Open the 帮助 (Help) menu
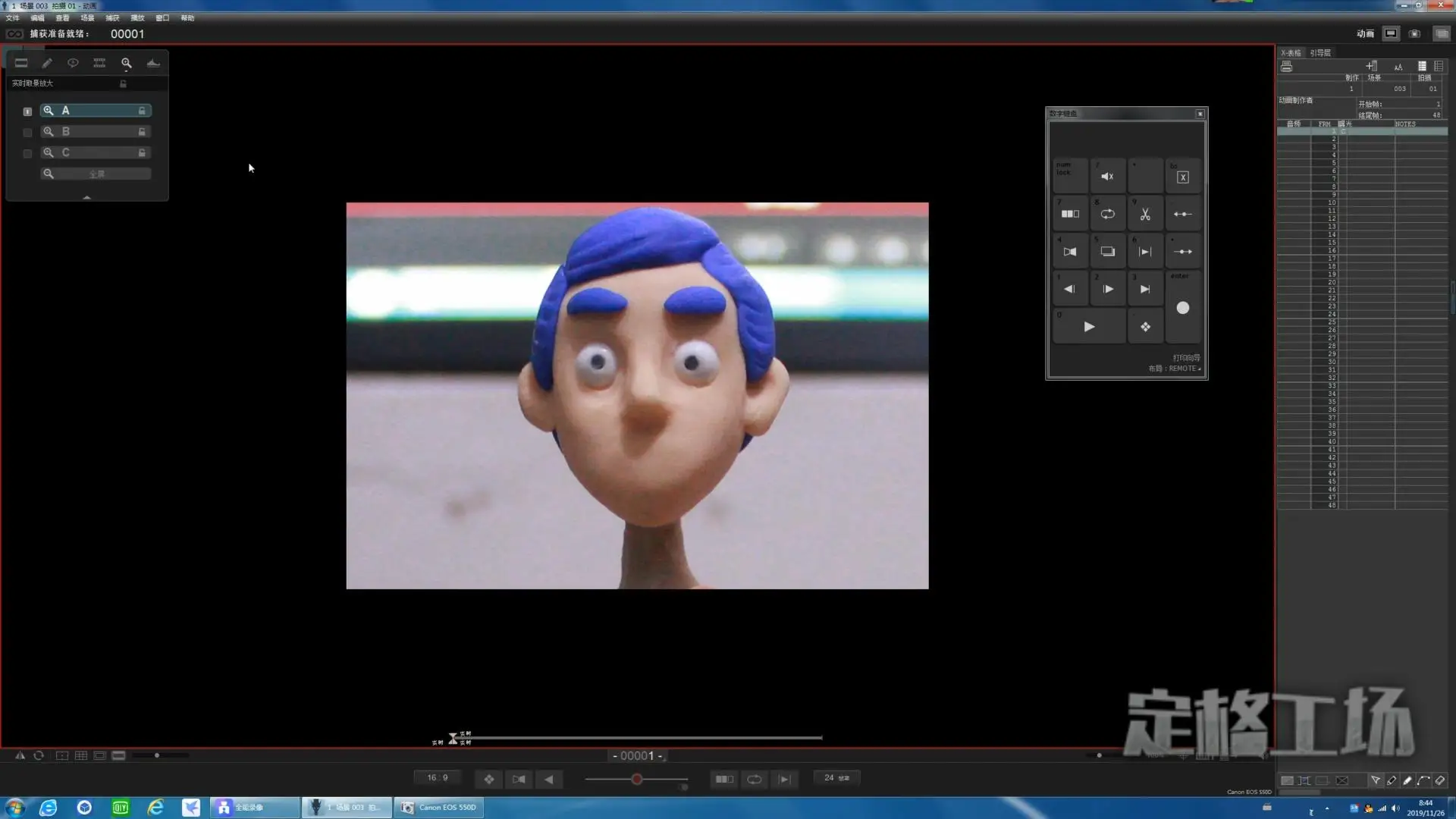 pos(187,18)
